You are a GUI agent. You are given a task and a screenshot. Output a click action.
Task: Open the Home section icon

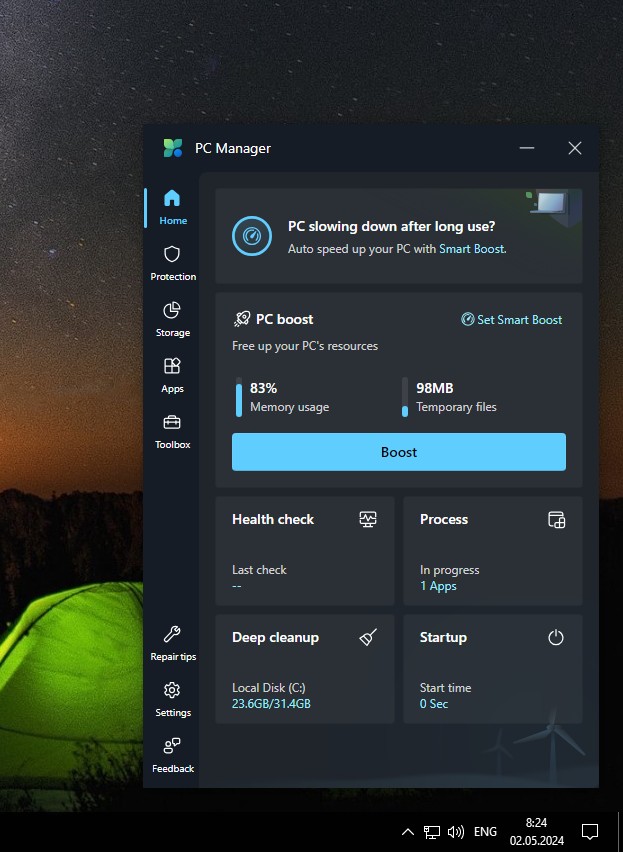(172, 198)
